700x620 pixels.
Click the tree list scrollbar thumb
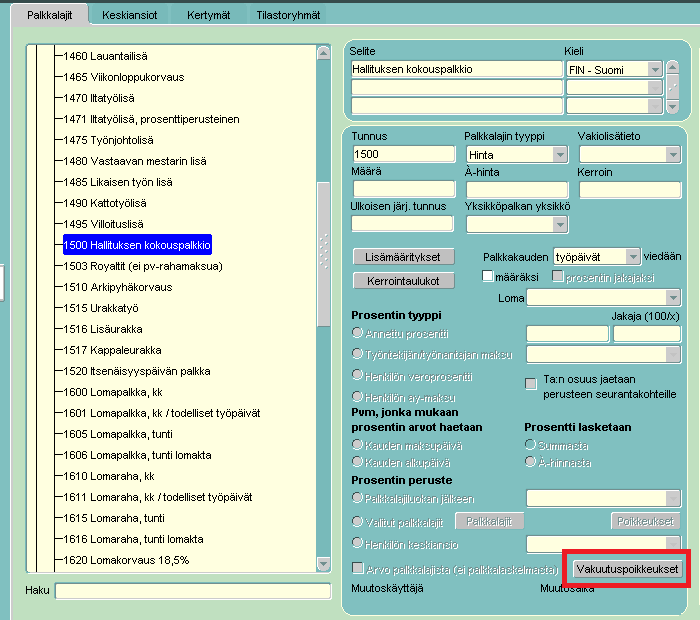pyautogui.click(x=324, y=254)
